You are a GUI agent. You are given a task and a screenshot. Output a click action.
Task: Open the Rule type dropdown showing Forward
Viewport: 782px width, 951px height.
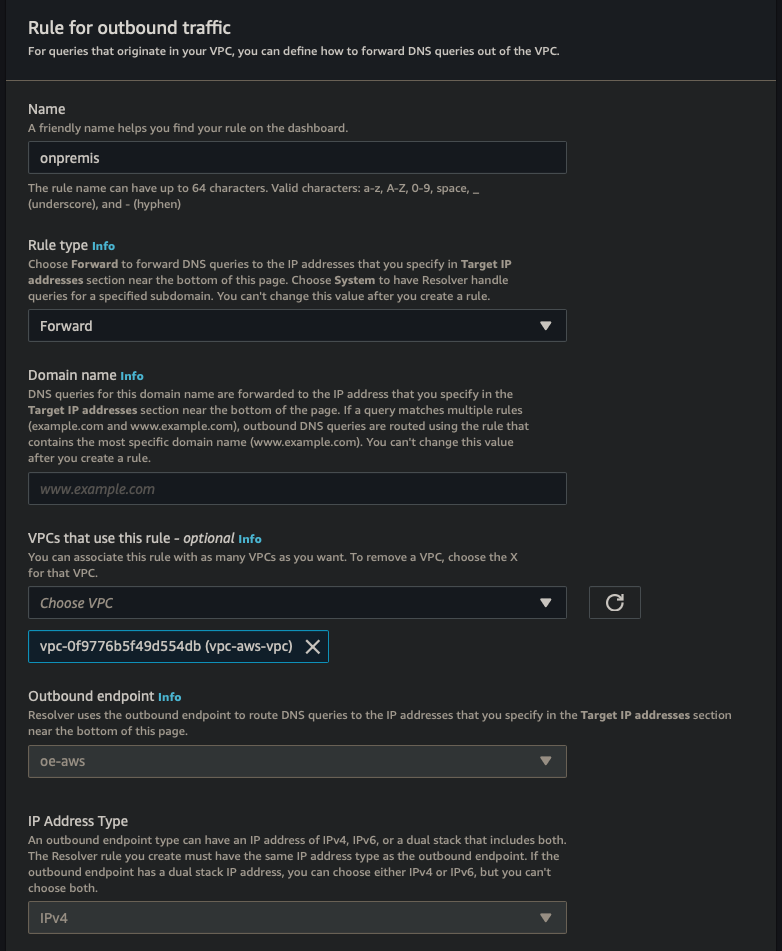(x=297, y=325)
